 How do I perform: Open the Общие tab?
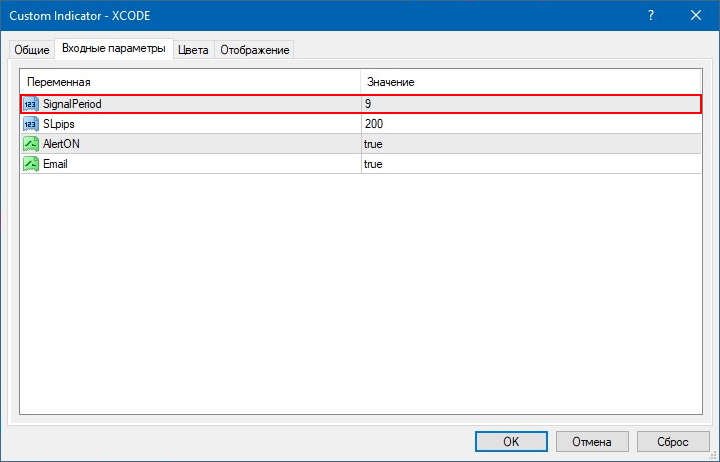[32, 50]
